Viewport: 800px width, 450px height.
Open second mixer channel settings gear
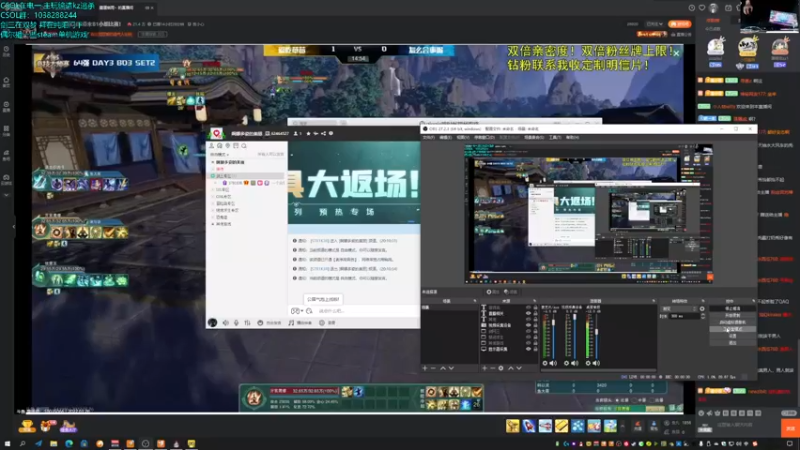[x=566, y=363]
